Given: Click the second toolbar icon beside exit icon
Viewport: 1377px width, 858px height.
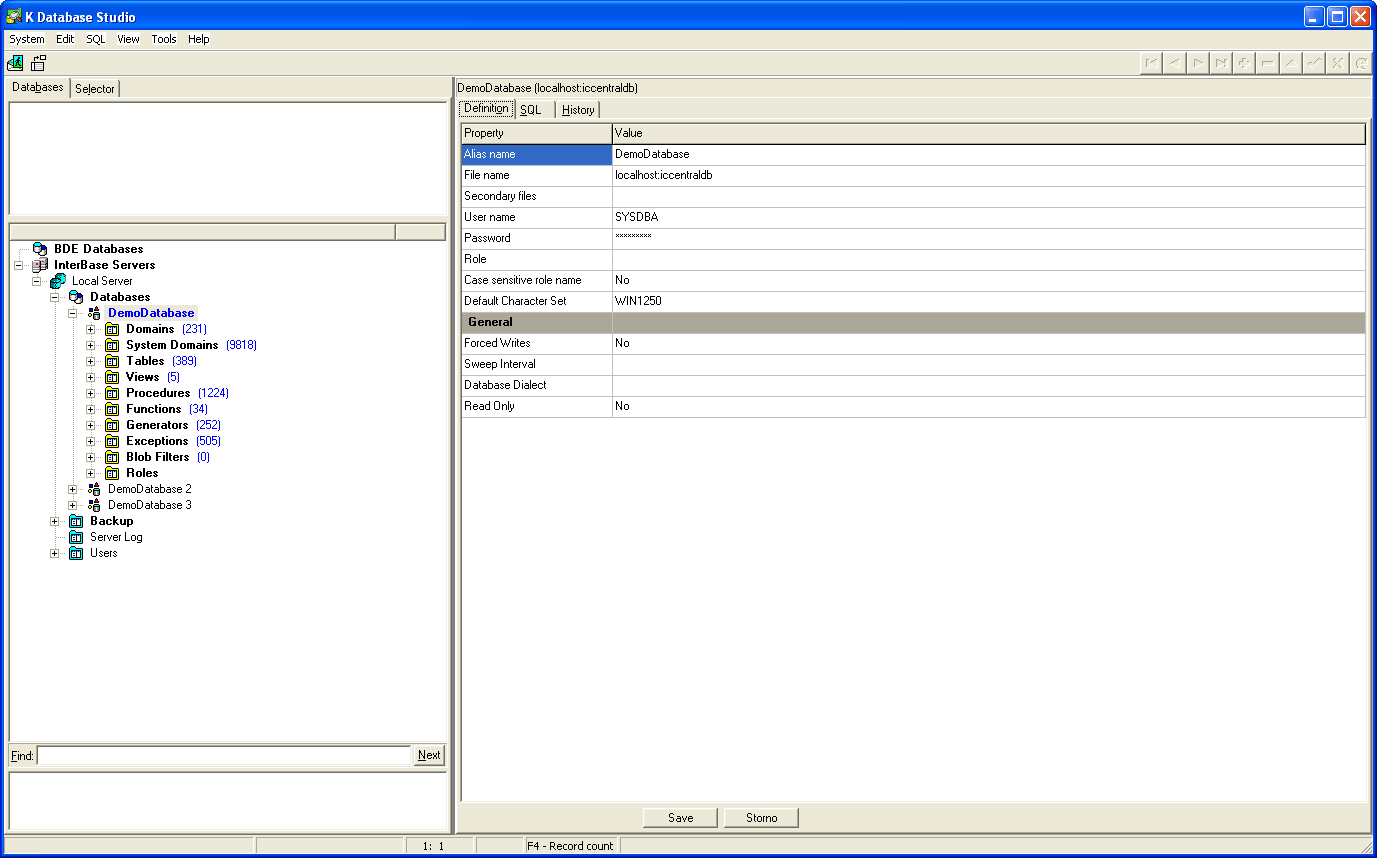Looking at the screenshot, I should tap(39, 63).
